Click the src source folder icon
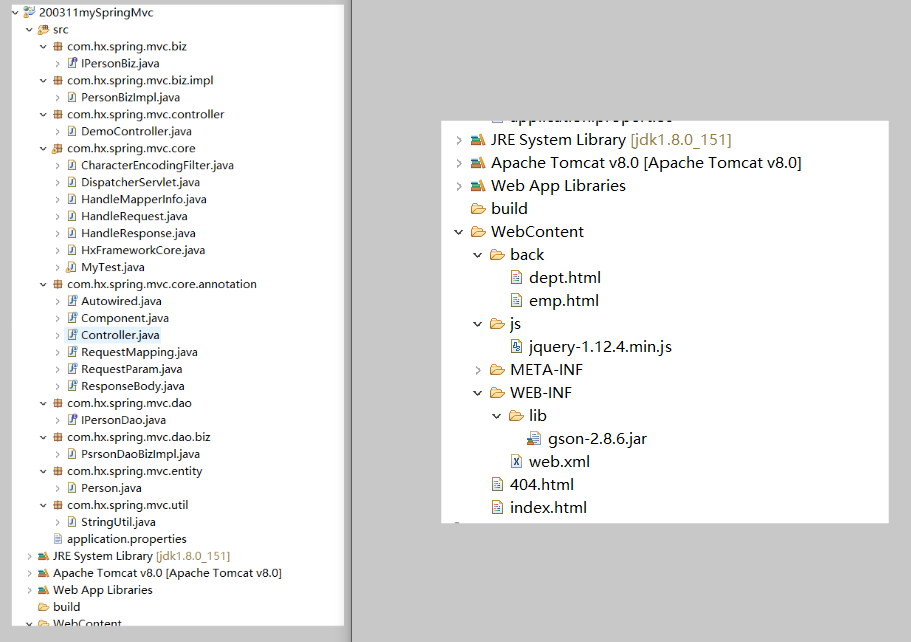The image size is (911, 642). pos(44,30)
